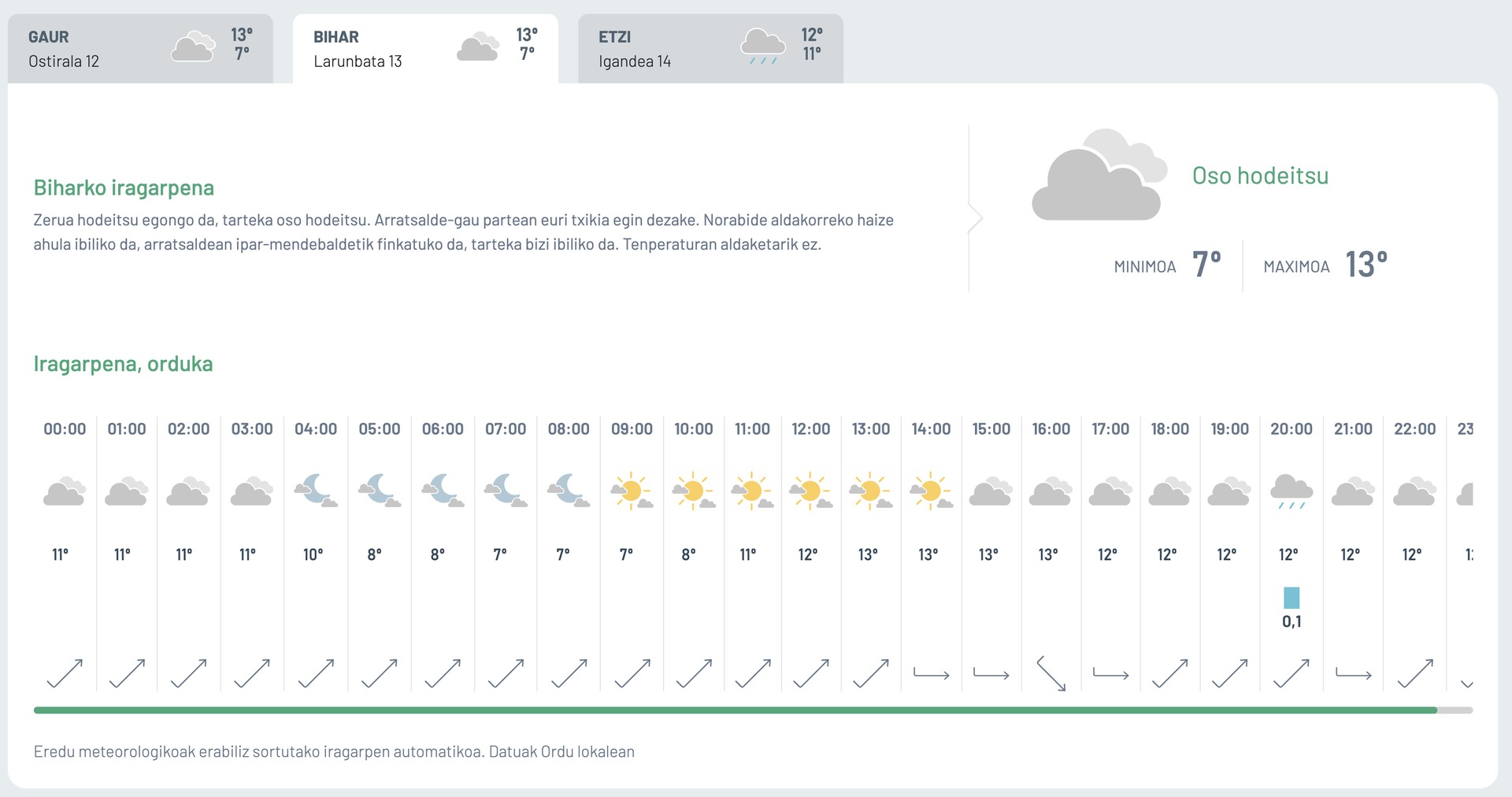
Task: Click the wind arrow at 00:00
Action: [x=65, y=673]
